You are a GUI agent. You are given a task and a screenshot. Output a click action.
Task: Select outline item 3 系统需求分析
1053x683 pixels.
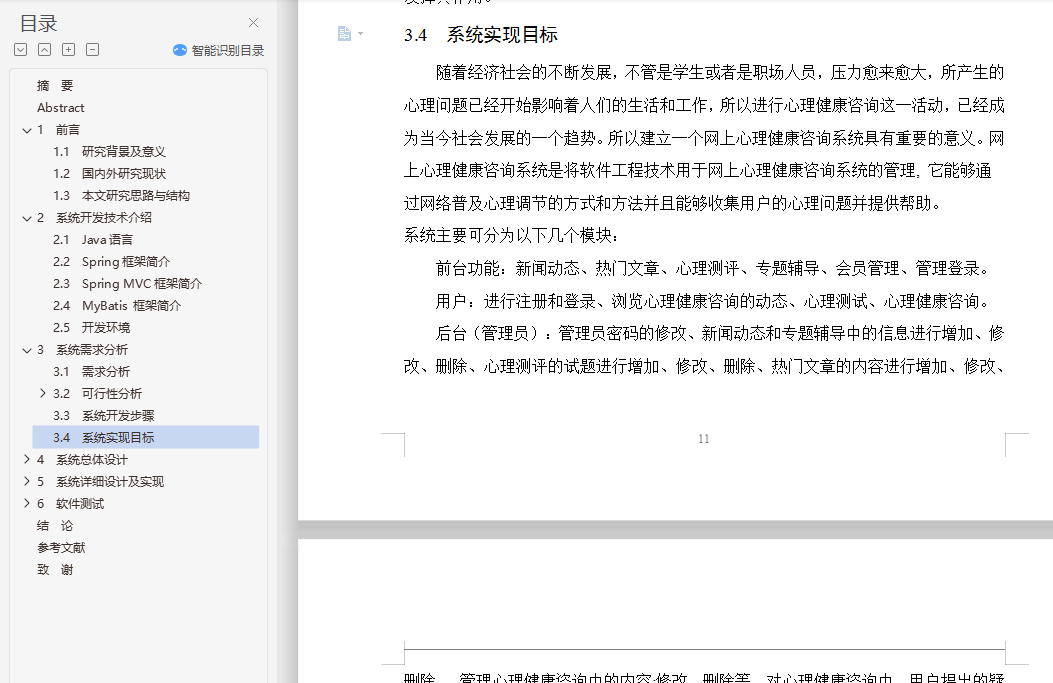[82, 350]
